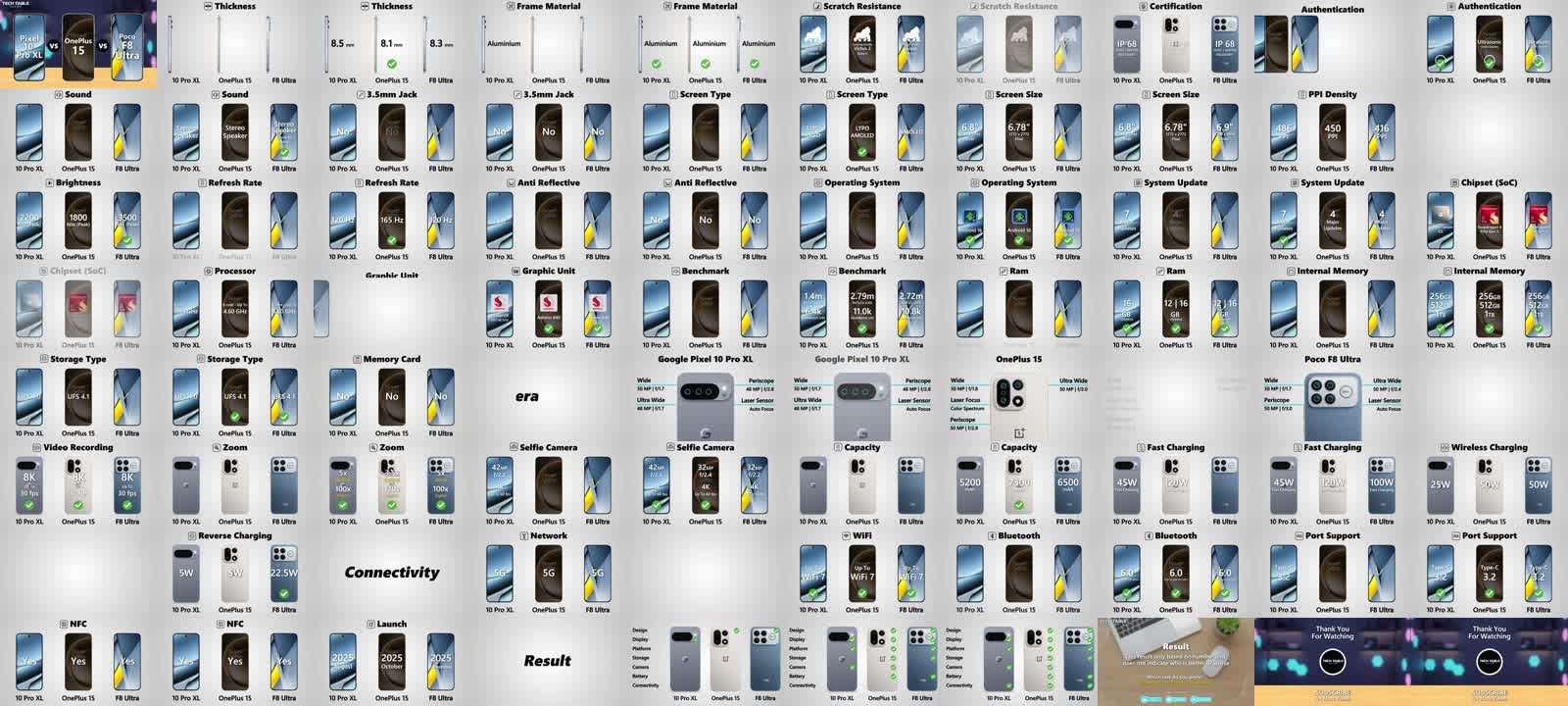Select the Brightness comparison frame
The width and height of the screenshot is (1568, 706).
(78, 221)
